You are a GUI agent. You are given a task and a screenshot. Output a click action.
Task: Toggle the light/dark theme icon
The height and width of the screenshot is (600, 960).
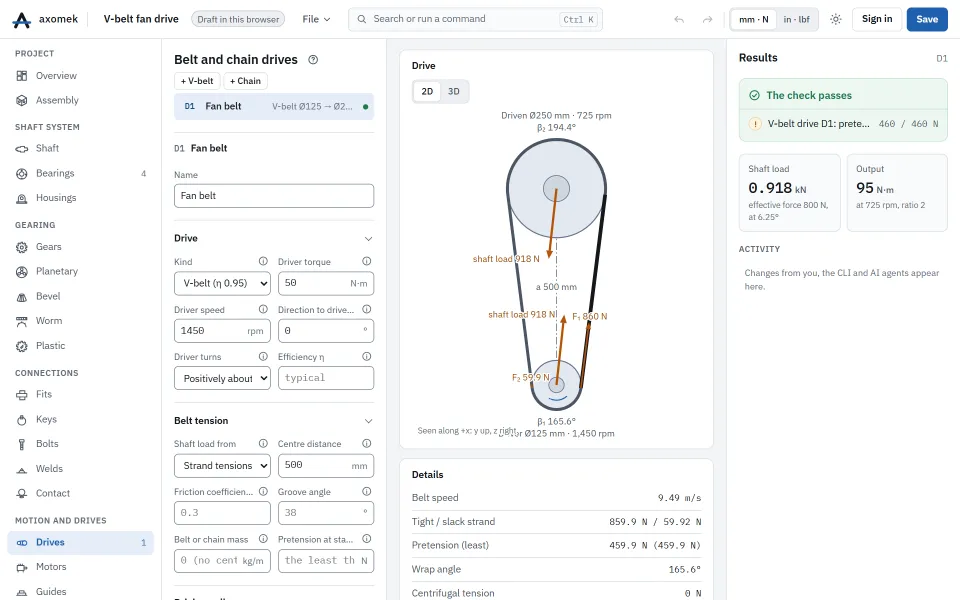pyautogui.click(x=836, y=20)
